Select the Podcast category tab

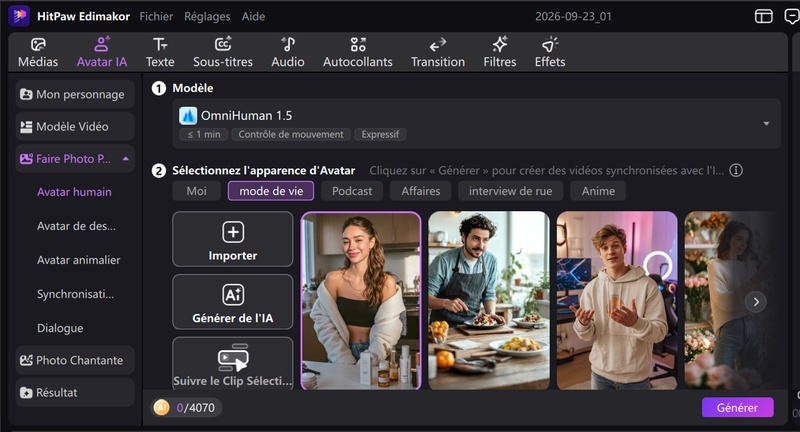[352, 191]
